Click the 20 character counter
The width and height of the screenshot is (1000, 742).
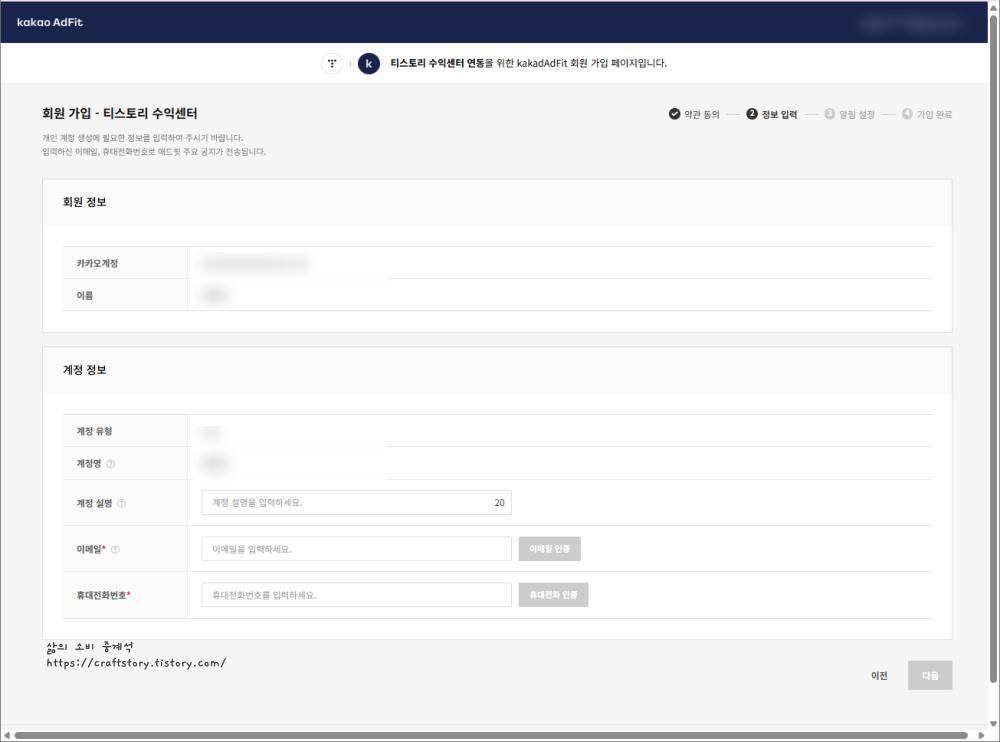coord(499,503)
